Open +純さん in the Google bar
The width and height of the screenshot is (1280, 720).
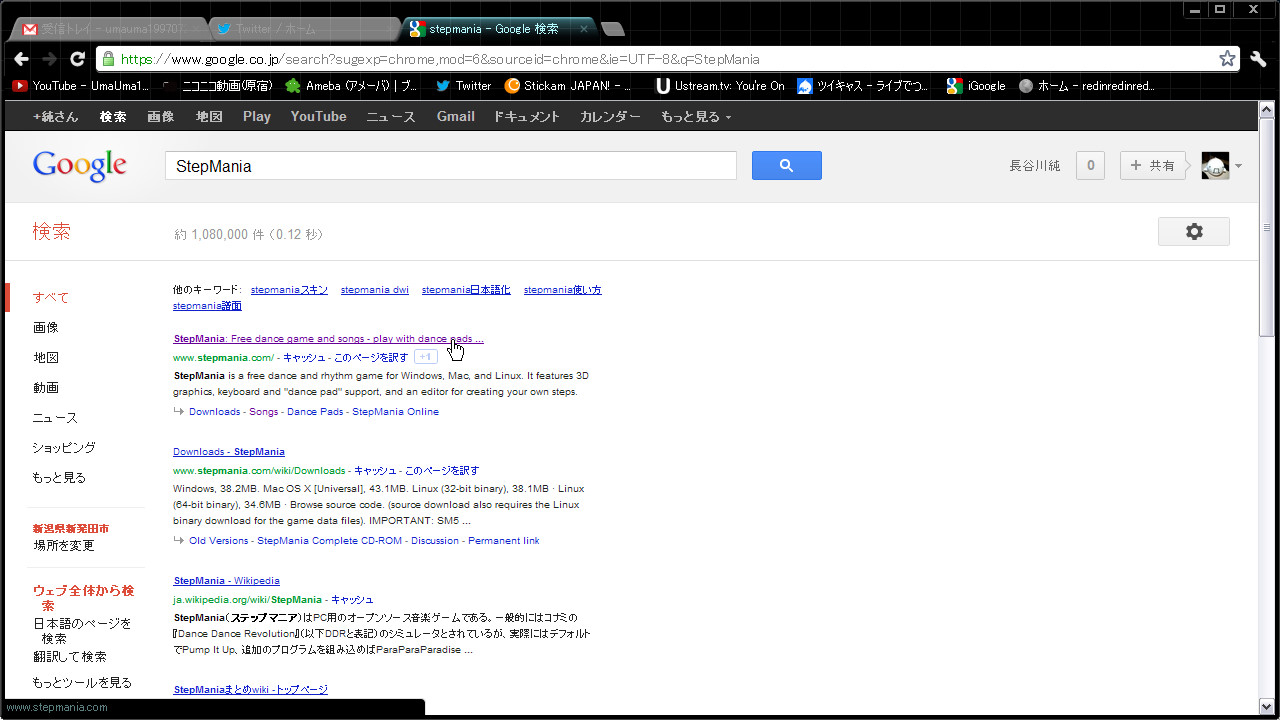pos(55,117)
